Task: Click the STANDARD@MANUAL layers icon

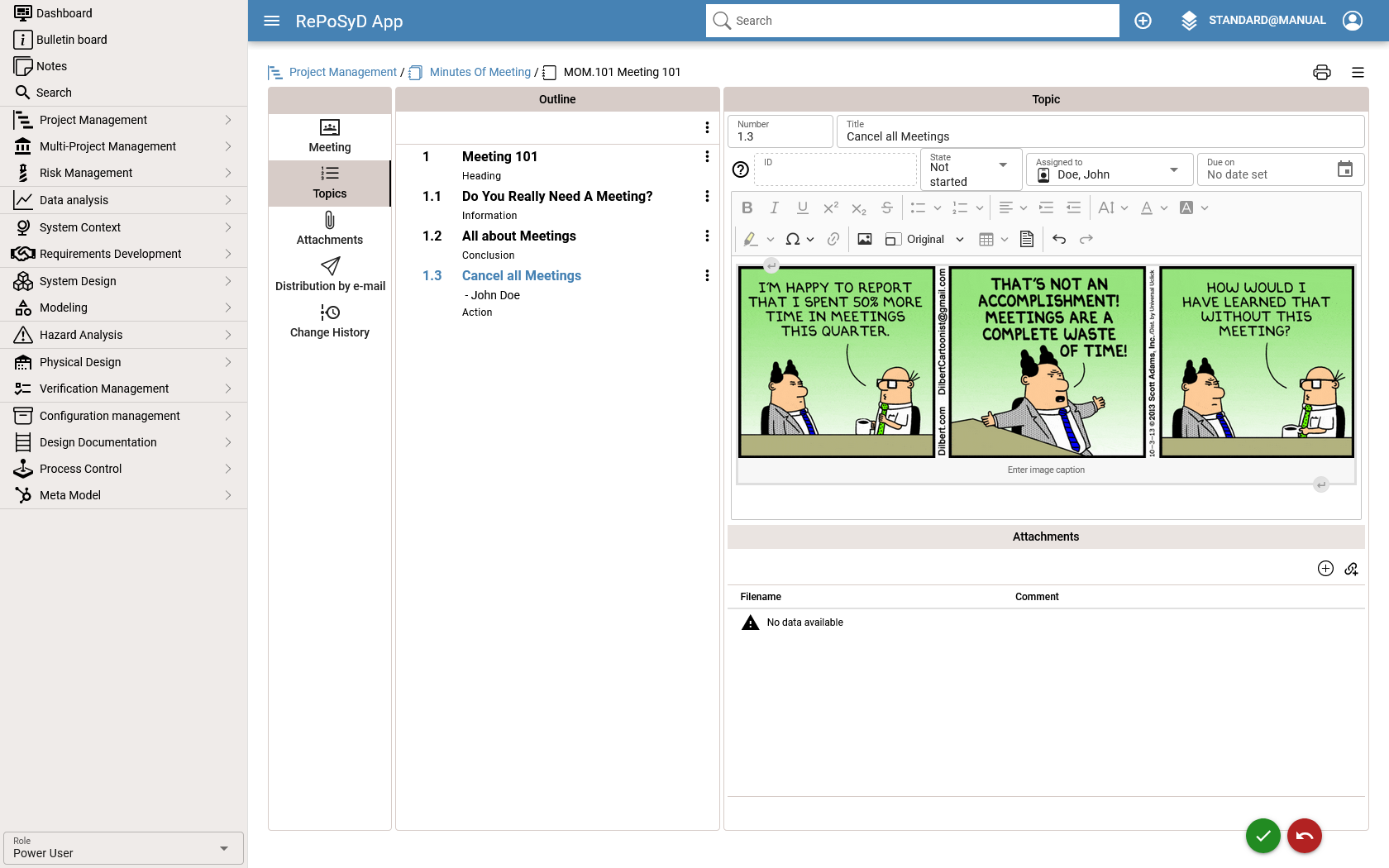Action: click(1189, 21)
